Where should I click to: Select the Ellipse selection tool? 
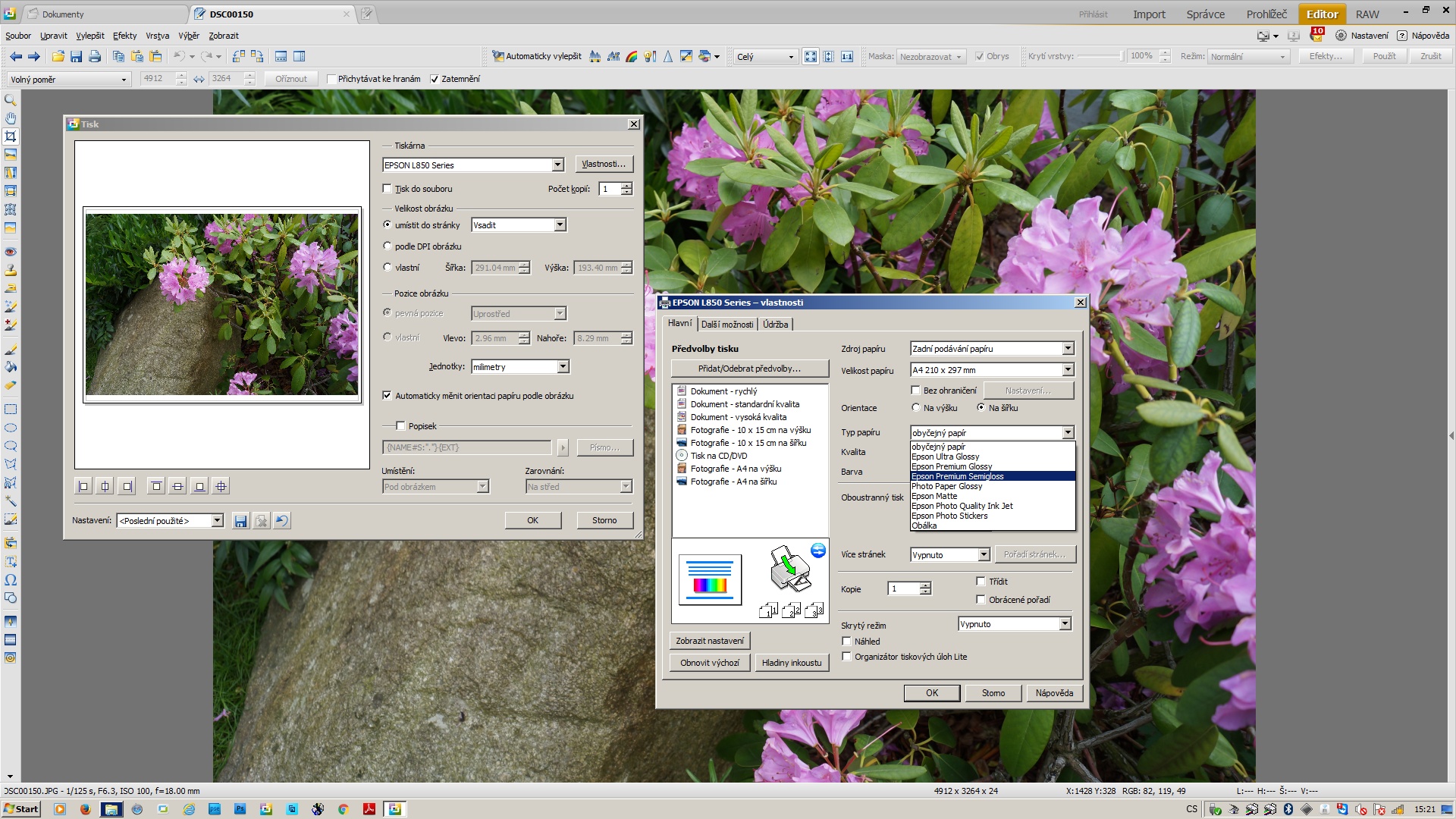click(x=11, y=428)
